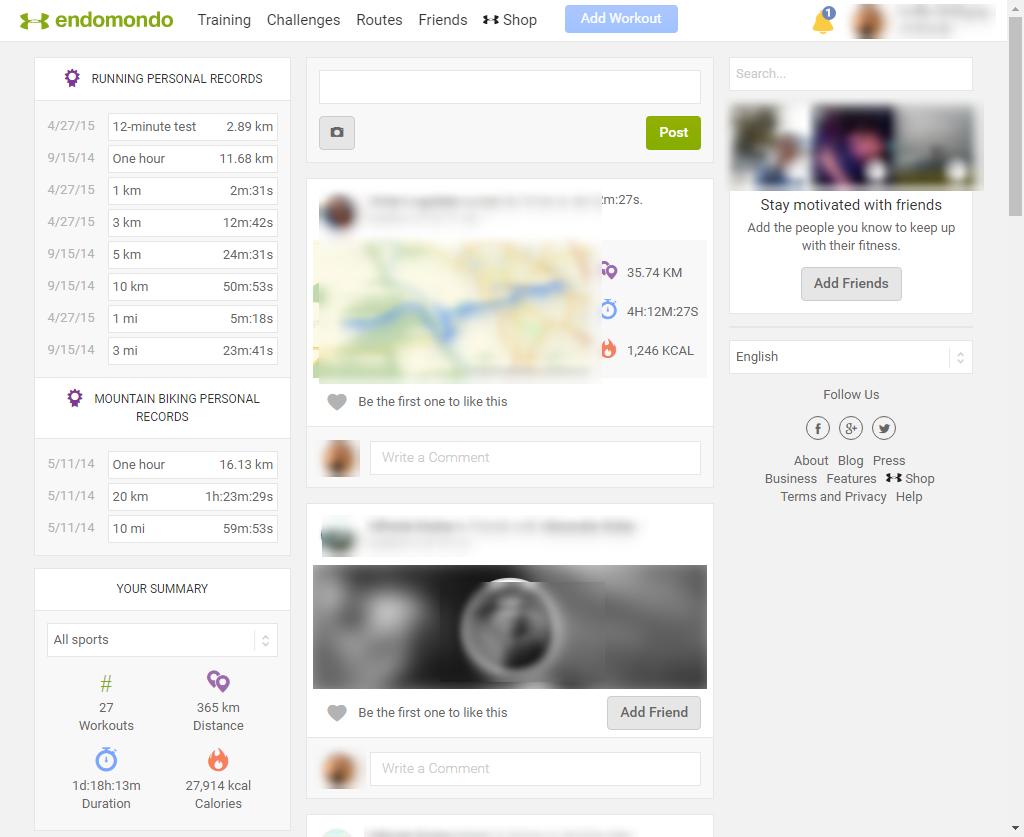1024x837 pixels.
Task: Click Write a Comment under the map post
Action: point(535,458)
